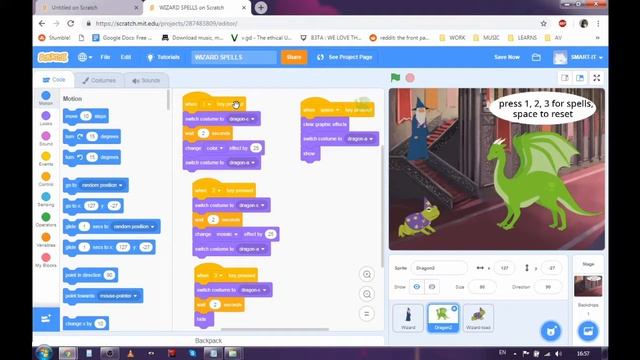640x360 pixels.
Task: Open the SMART-IT account dropdown
Action: [578, 57]
